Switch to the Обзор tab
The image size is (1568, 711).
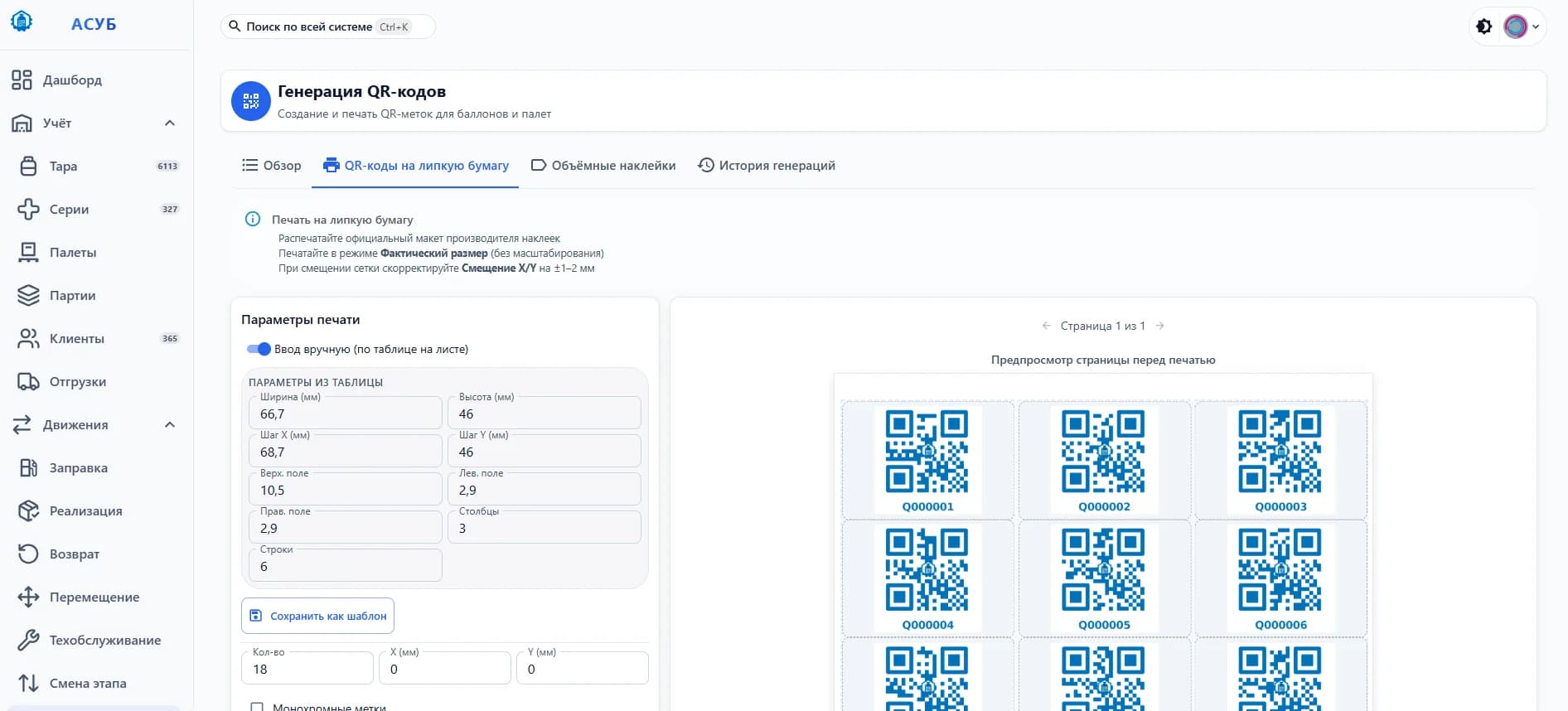click(271, 165)
